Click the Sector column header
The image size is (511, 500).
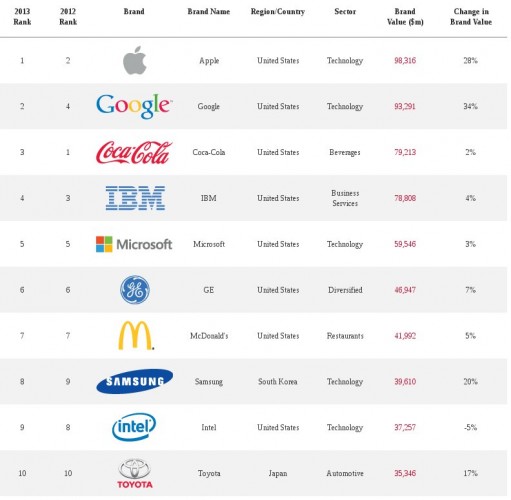345,12
